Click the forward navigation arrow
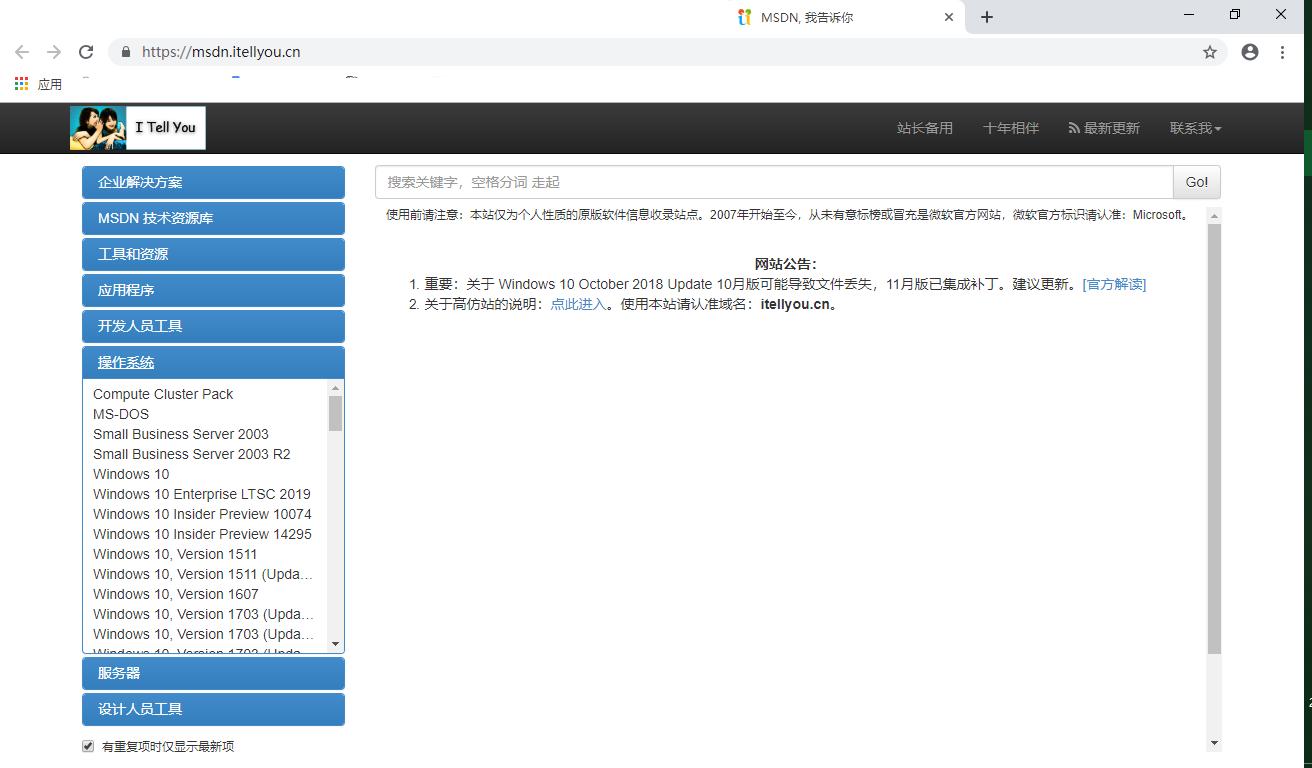Viewport: 1312px width, 768px height. (x=53, y=51)
